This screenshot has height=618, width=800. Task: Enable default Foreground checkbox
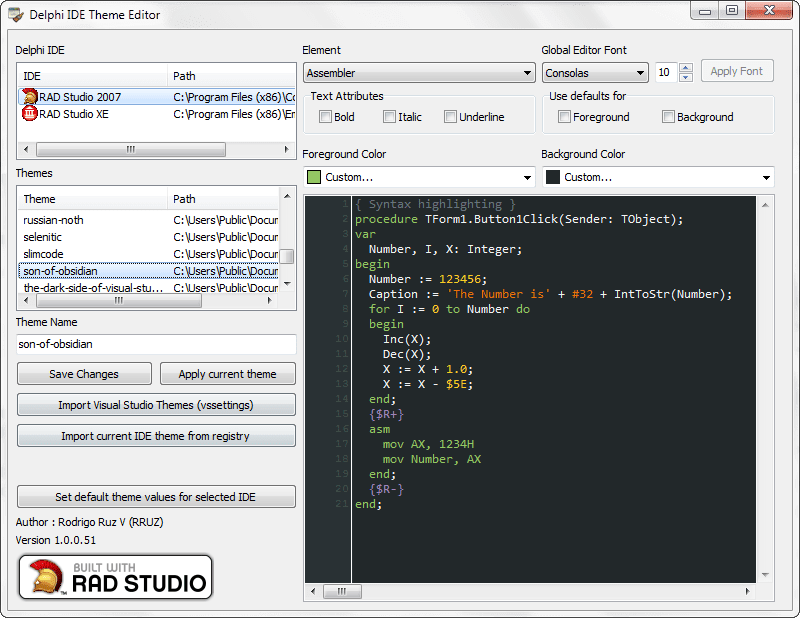(x=565, y=117)
